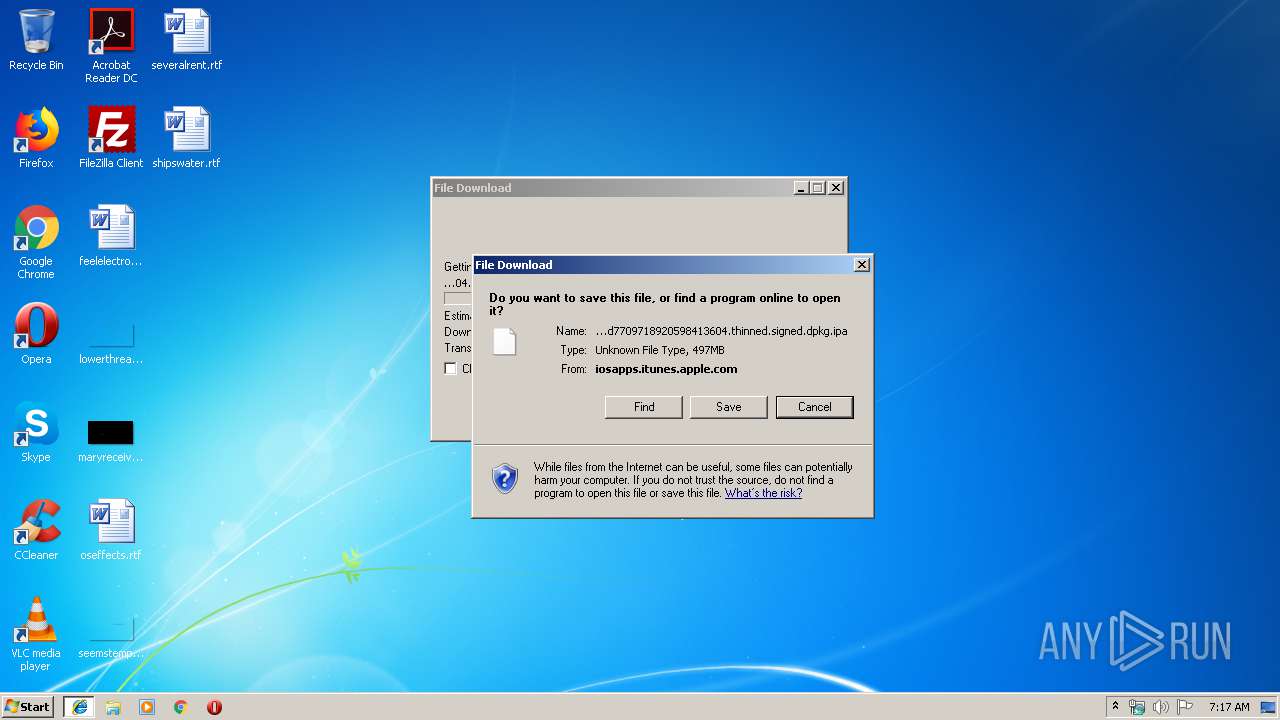Toggle the checkbox in background File Download window
The height and width of the screenshot is (720, 1280).
(451, 369)
